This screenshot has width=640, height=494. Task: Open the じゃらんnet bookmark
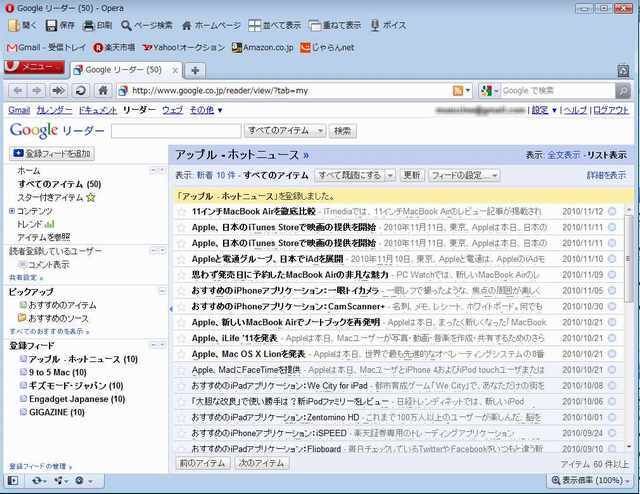[x=327, y=47]
